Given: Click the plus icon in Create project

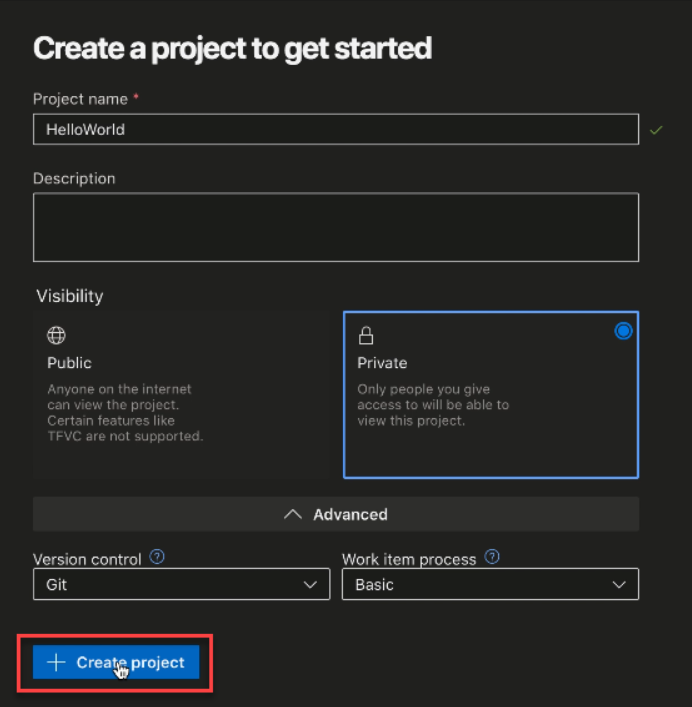Looking at the screenshot, I should tap(57, 662).
